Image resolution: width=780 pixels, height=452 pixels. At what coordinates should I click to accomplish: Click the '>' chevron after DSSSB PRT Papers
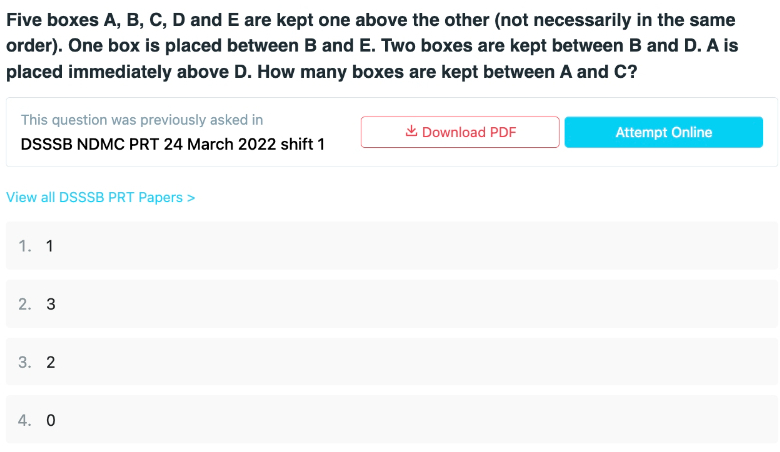pyautogui.click(x=191, y=198)
